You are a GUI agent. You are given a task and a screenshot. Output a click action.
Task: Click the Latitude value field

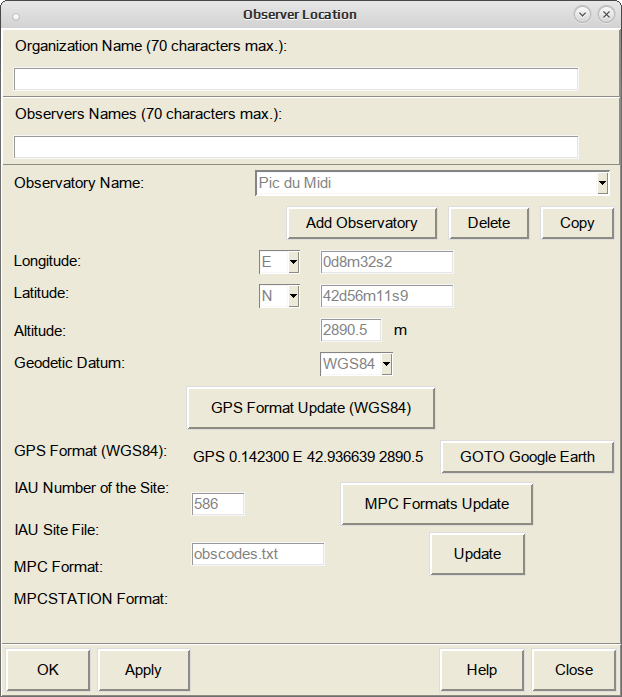coord(386,296)
